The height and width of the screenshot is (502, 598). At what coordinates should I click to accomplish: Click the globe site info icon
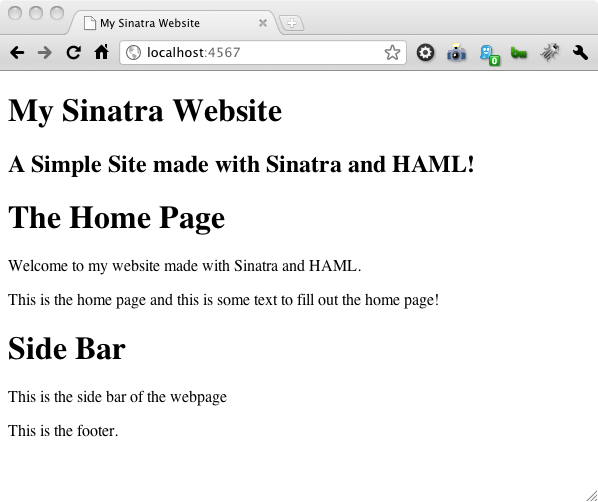coord(133,53)
